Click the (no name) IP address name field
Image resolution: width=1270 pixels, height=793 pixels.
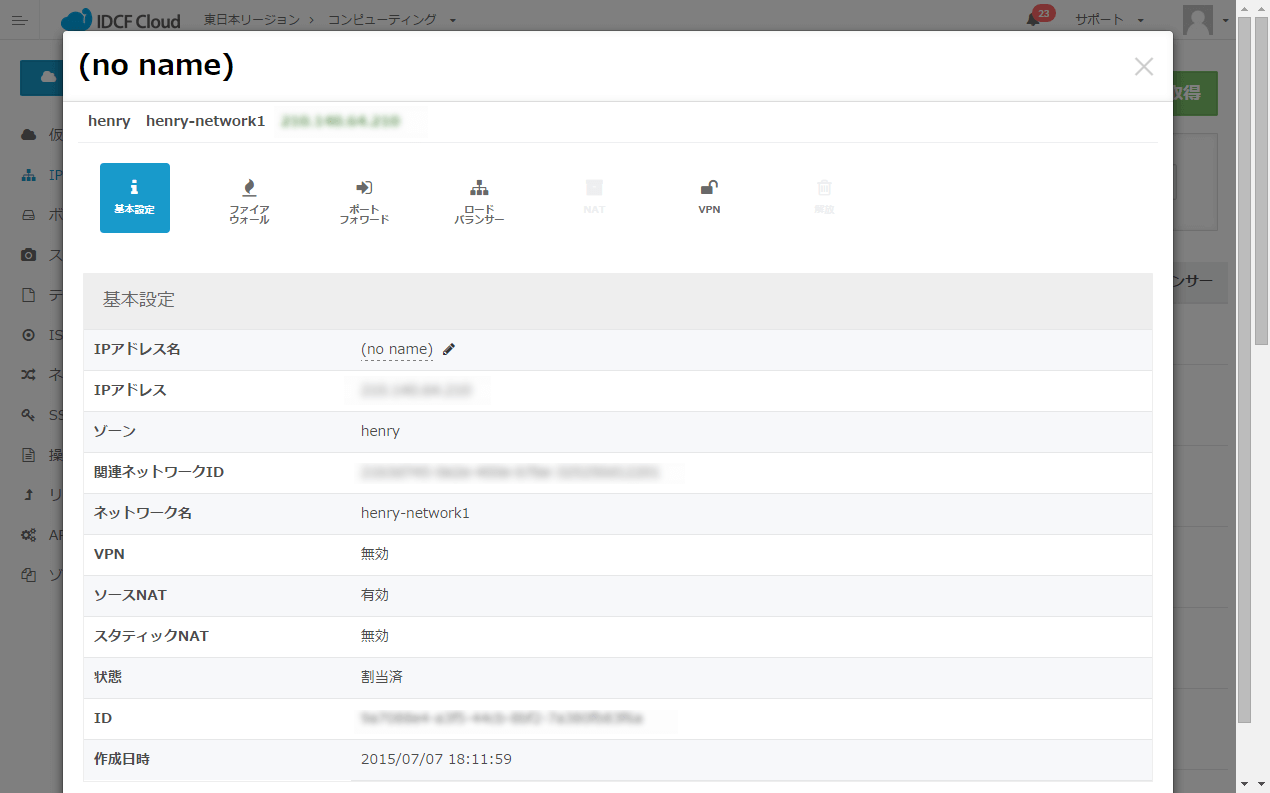tap(396, 349)
